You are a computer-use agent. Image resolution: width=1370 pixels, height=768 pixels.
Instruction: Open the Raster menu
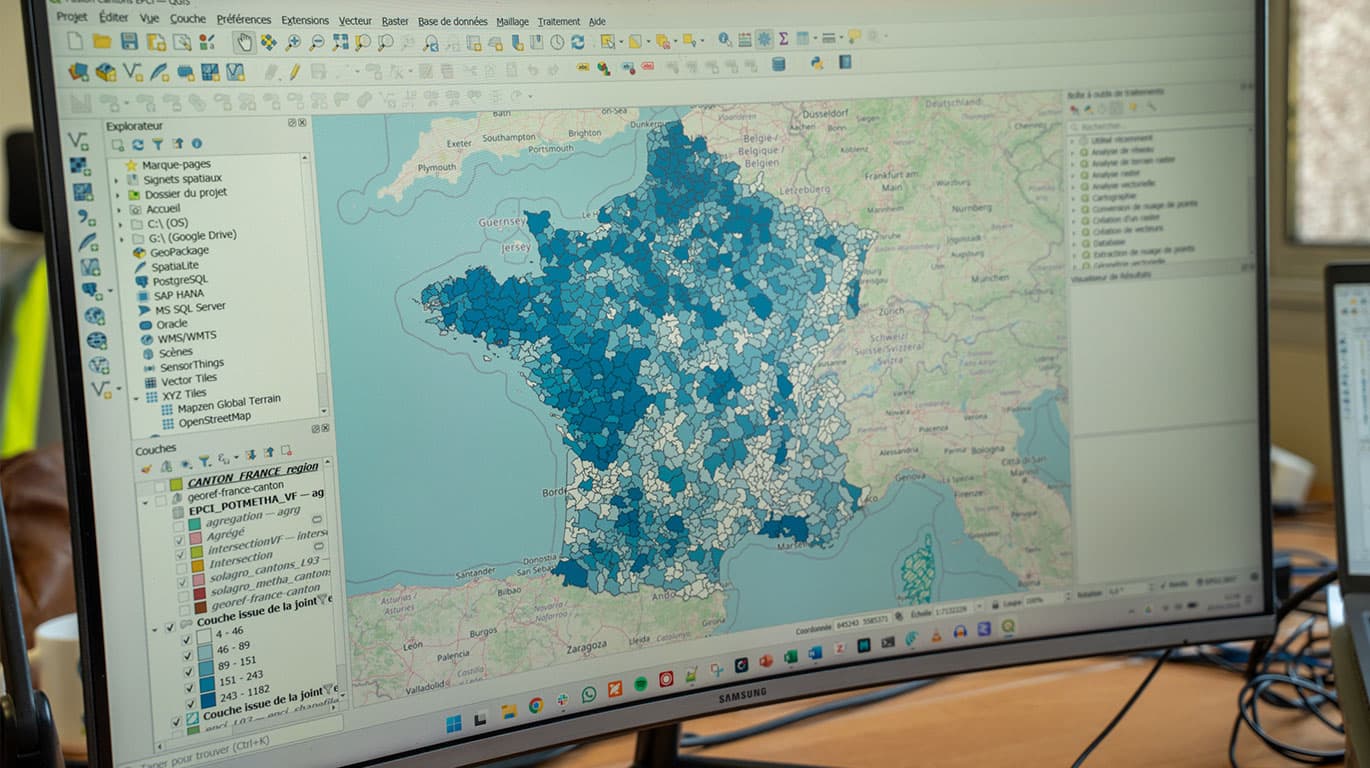pos(395,21)
